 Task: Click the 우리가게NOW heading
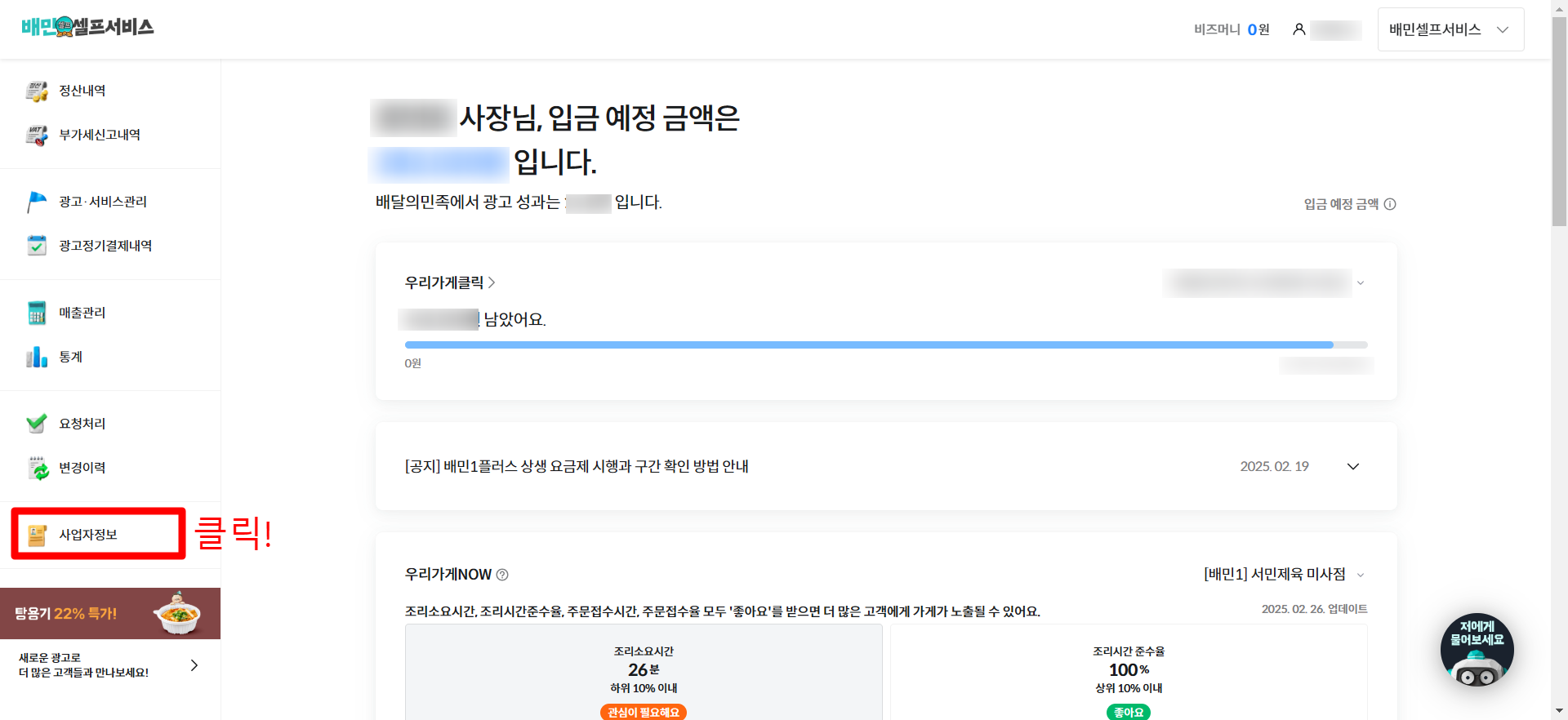point(448,575)
